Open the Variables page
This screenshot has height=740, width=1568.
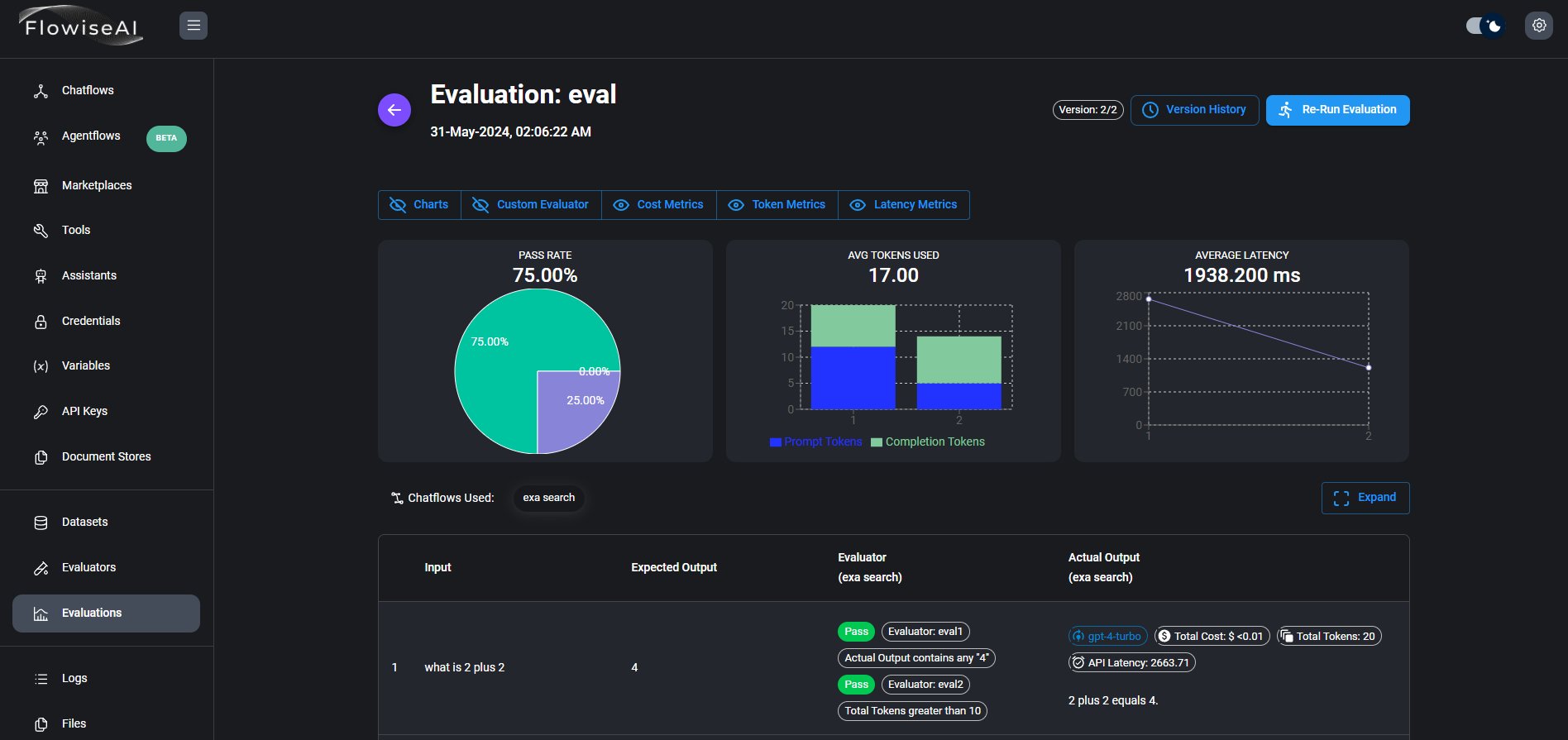click(106, 365)
